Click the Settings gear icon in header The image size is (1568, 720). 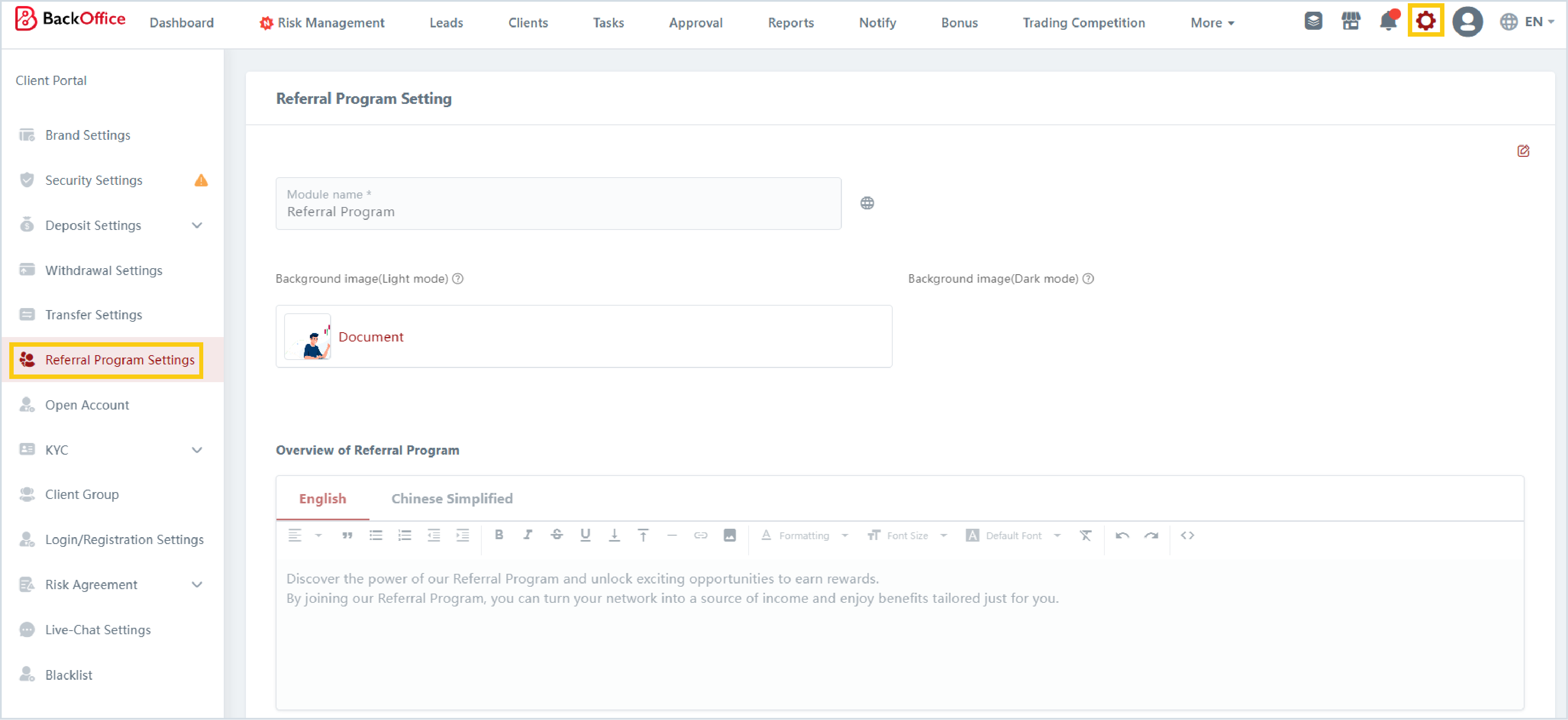(x=1425, y=21)
